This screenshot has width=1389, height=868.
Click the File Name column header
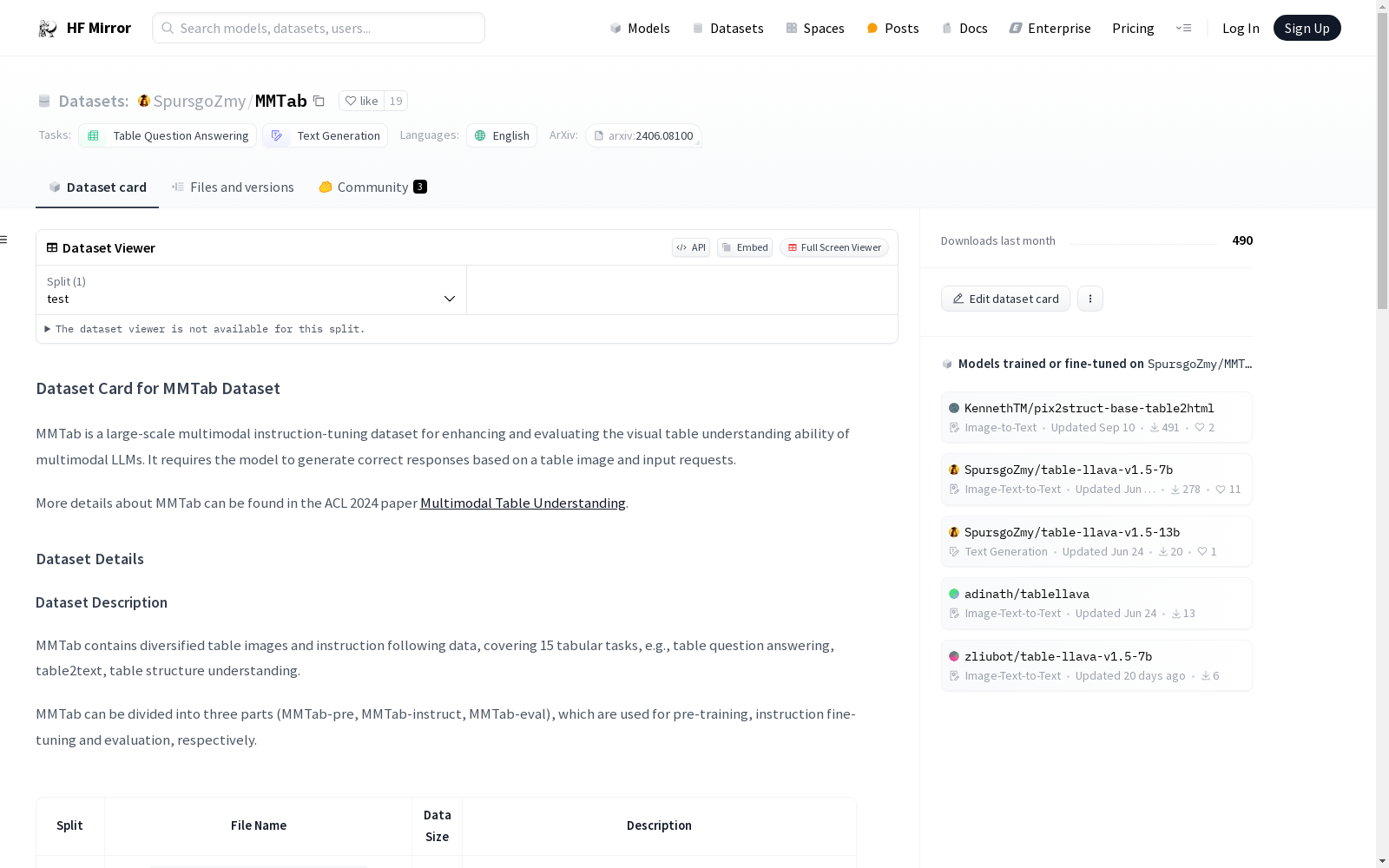tap(259, 825)
